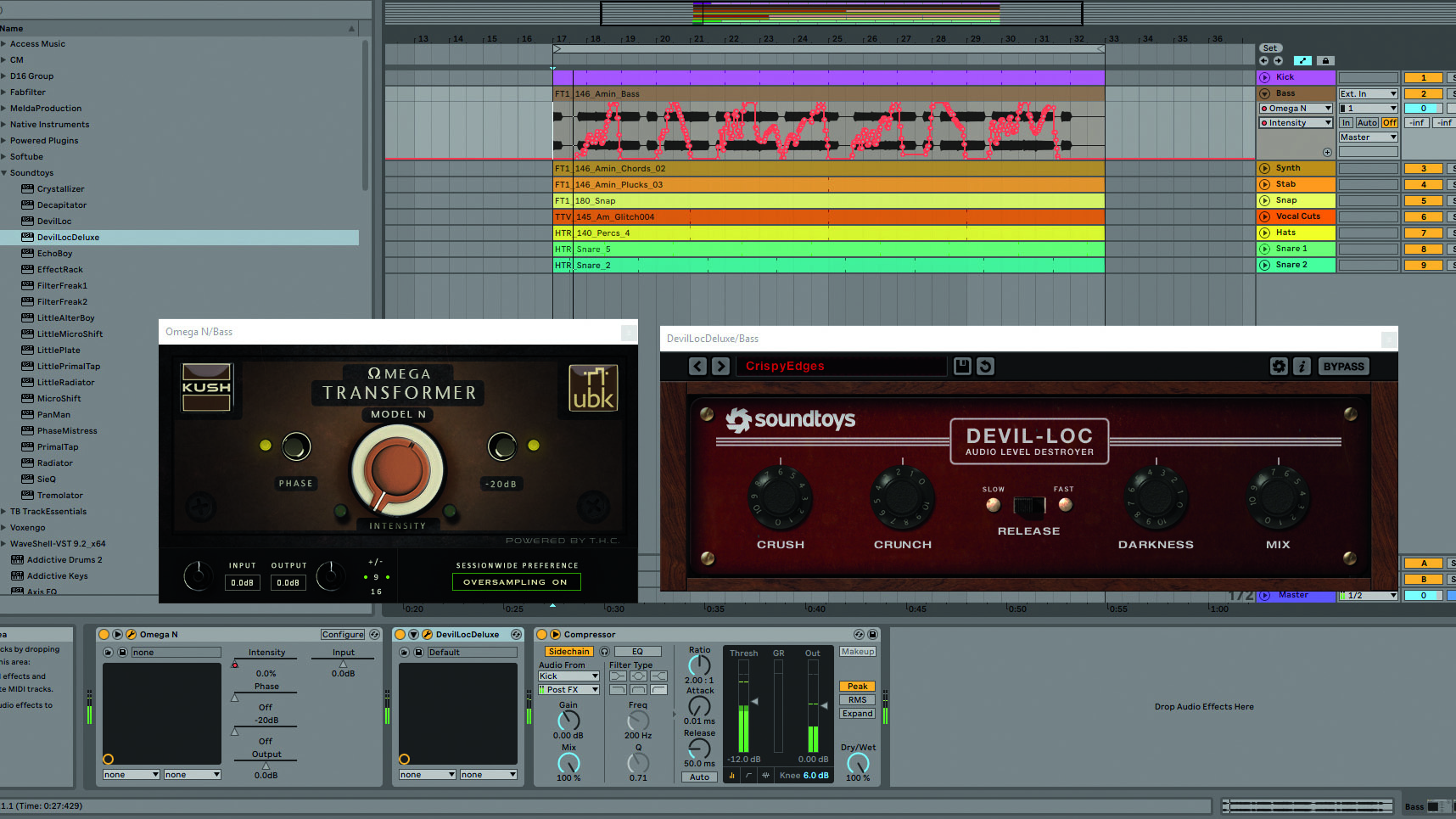Toggle the -20dB pad switch on Omega
1456x819 pixels.
501,446
